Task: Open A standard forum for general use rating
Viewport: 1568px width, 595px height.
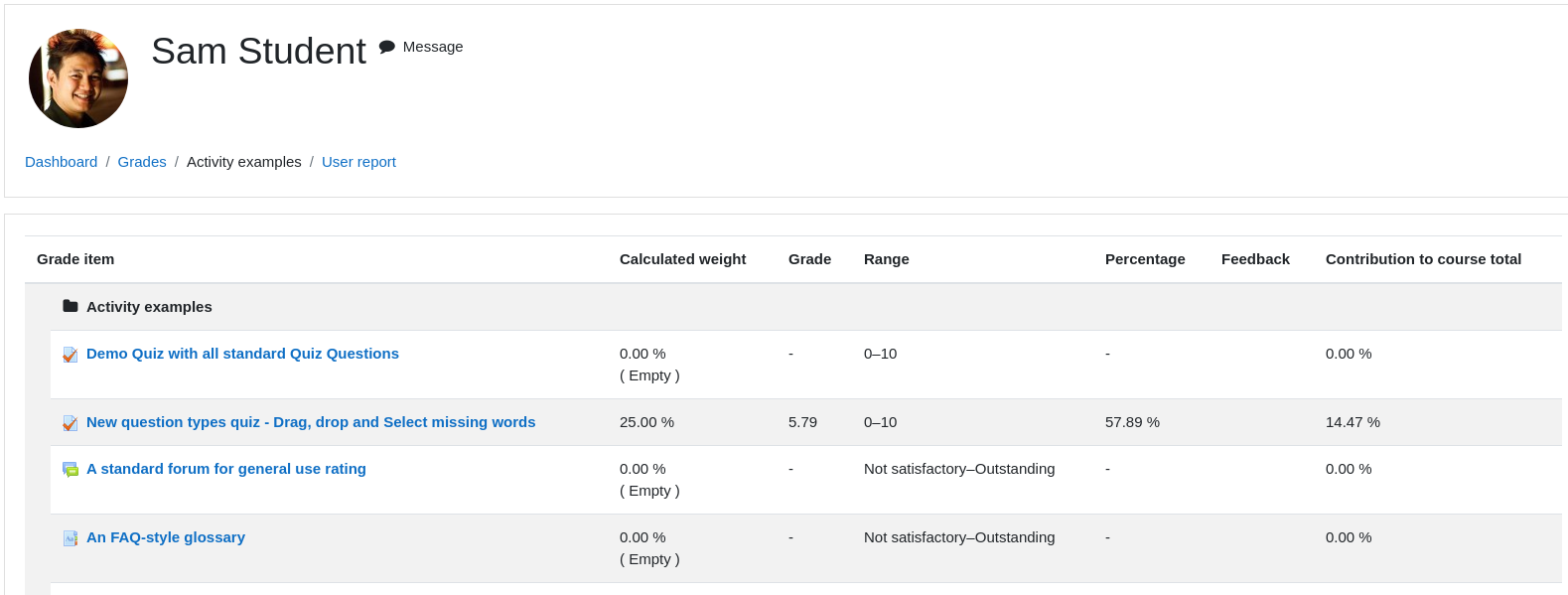Action: click(x=226, y=469)
